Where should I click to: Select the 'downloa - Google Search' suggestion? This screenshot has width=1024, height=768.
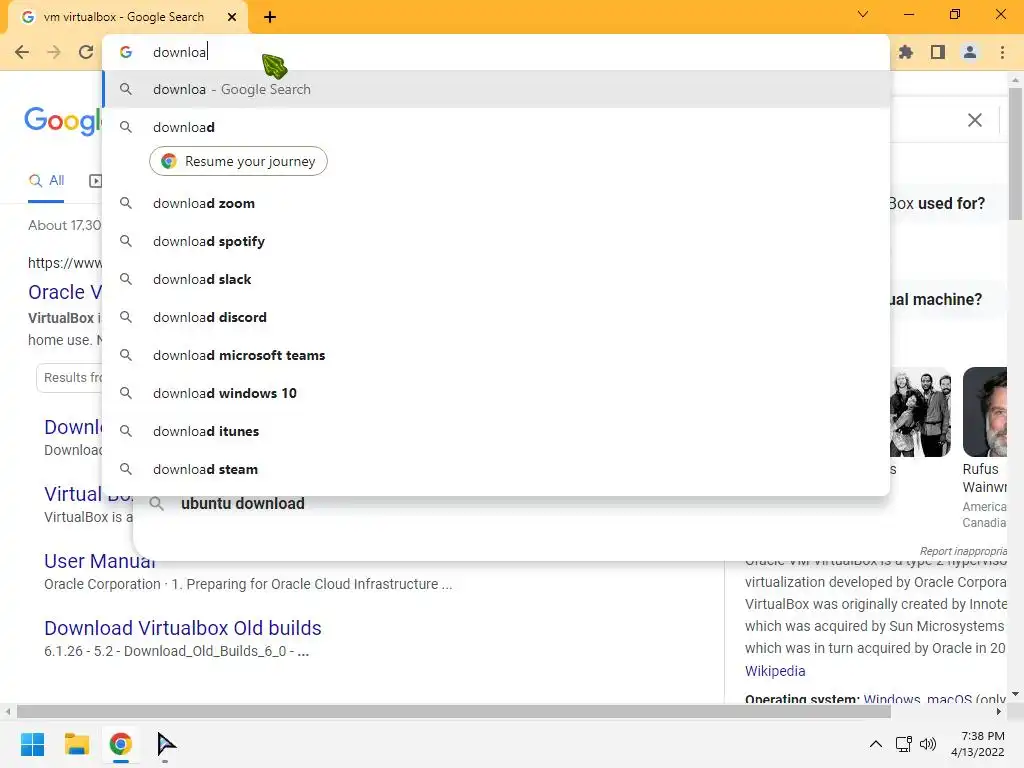pos(496,89)
